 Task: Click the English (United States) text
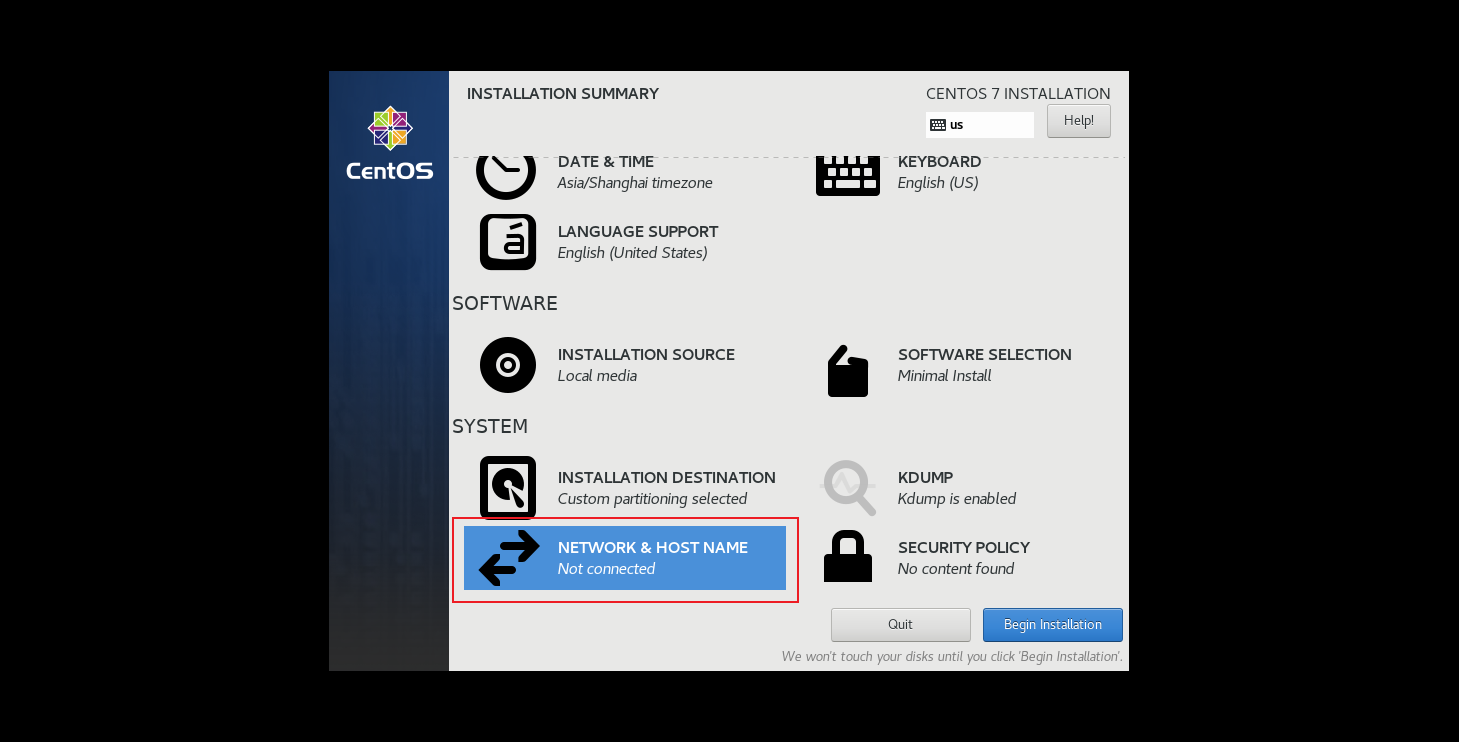pos(633,253)
